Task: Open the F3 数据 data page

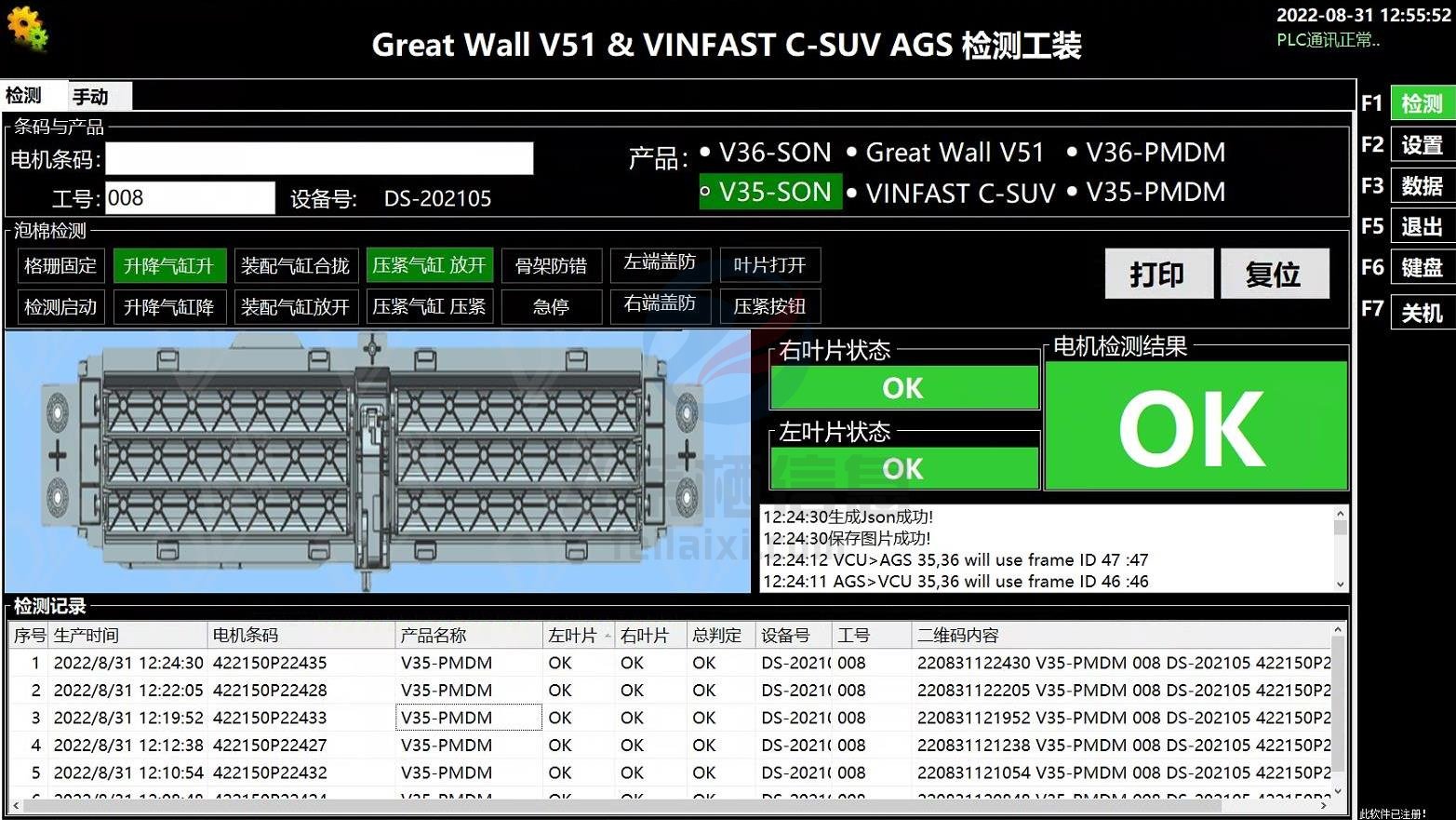Action: pyautogui.click(x=1421, y=185)
